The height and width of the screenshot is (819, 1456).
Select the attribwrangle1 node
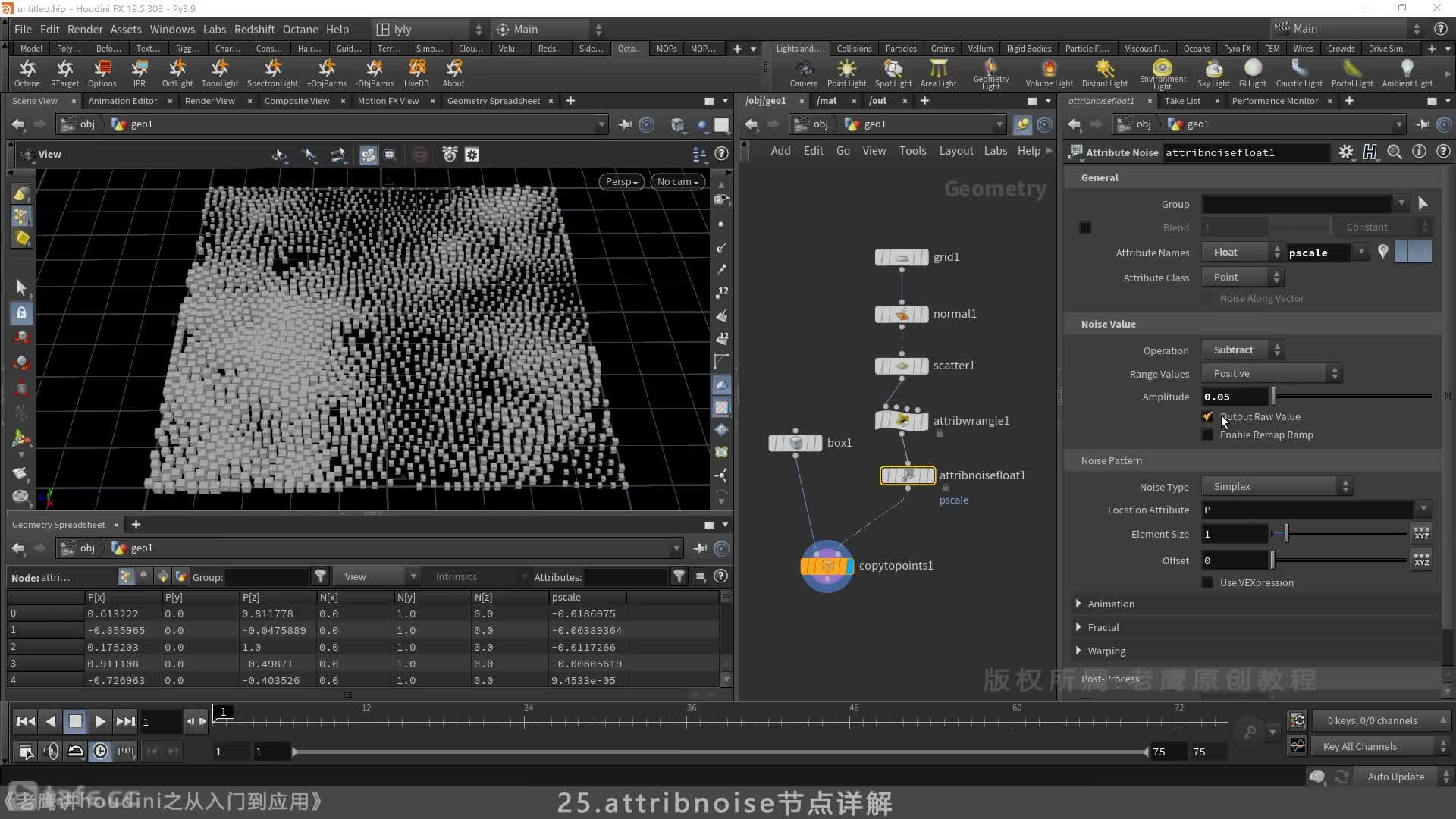pyautogui.click(x=902, y=420)
